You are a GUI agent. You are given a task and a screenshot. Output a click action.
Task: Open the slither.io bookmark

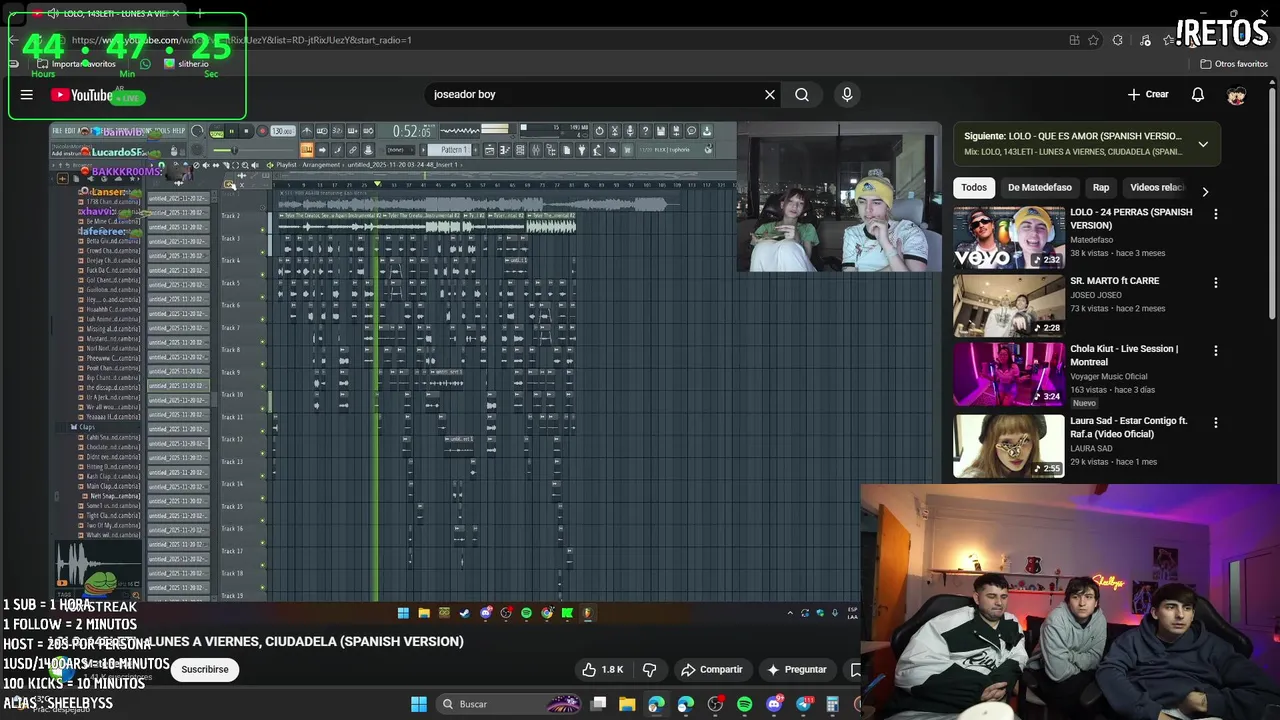[186, 64]
